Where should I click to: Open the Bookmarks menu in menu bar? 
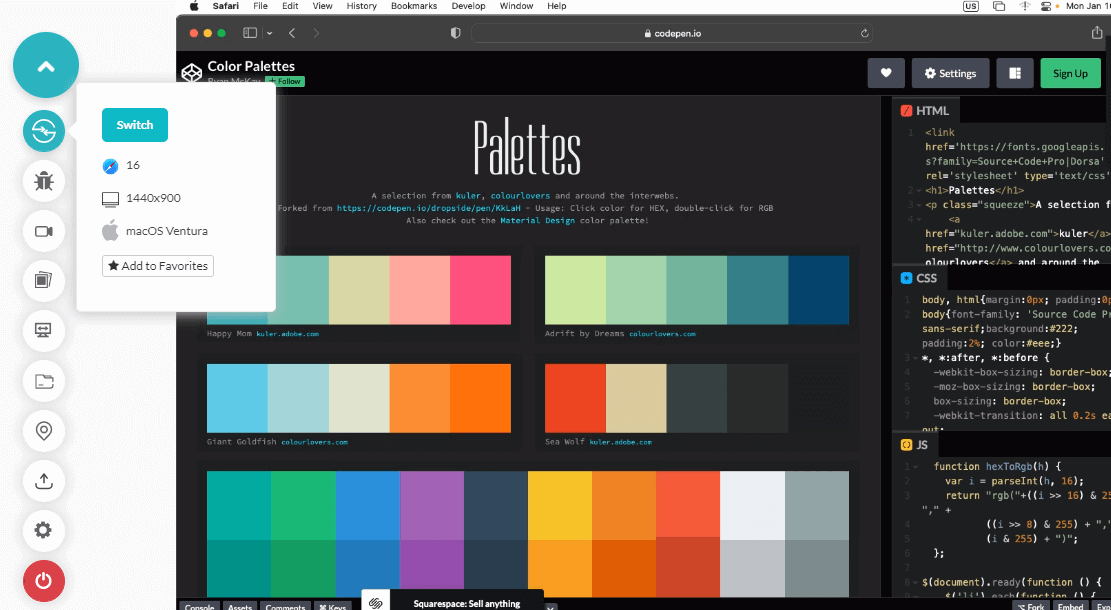click(413, 6)
